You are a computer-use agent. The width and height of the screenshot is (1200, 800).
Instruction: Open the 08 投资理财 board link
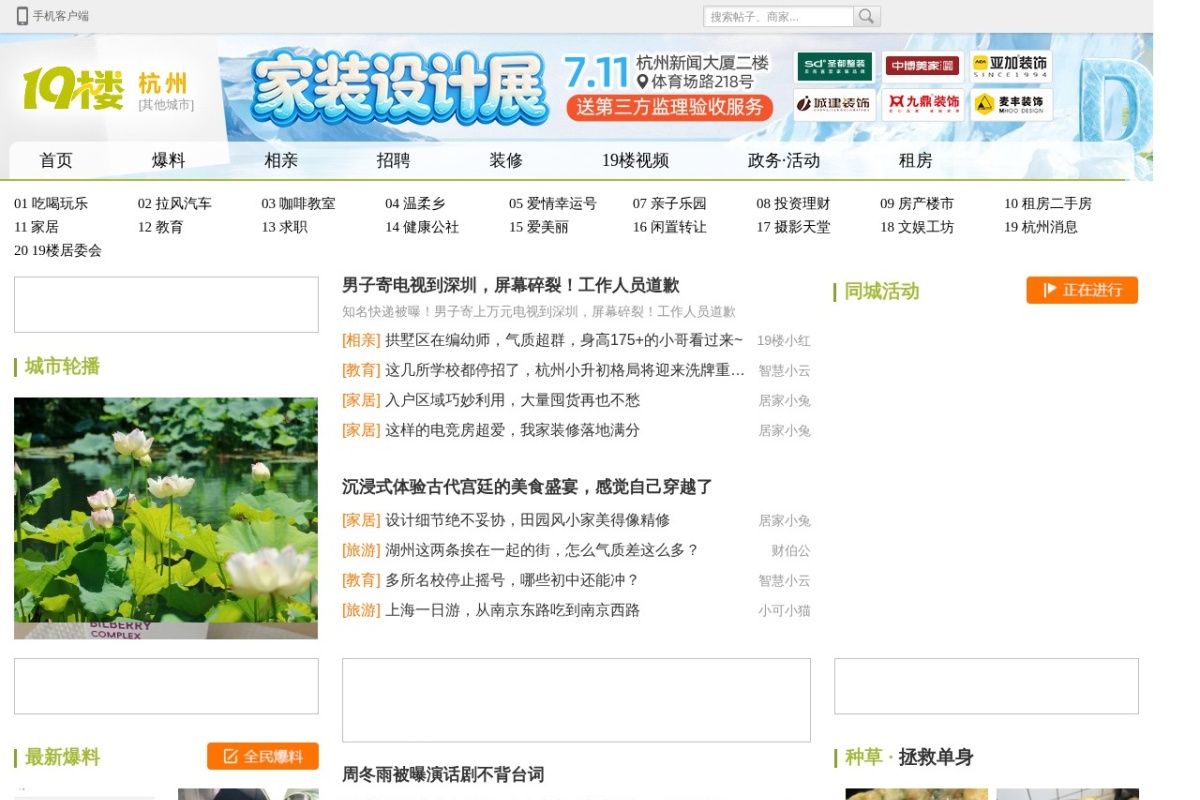(x=793, y=204)
